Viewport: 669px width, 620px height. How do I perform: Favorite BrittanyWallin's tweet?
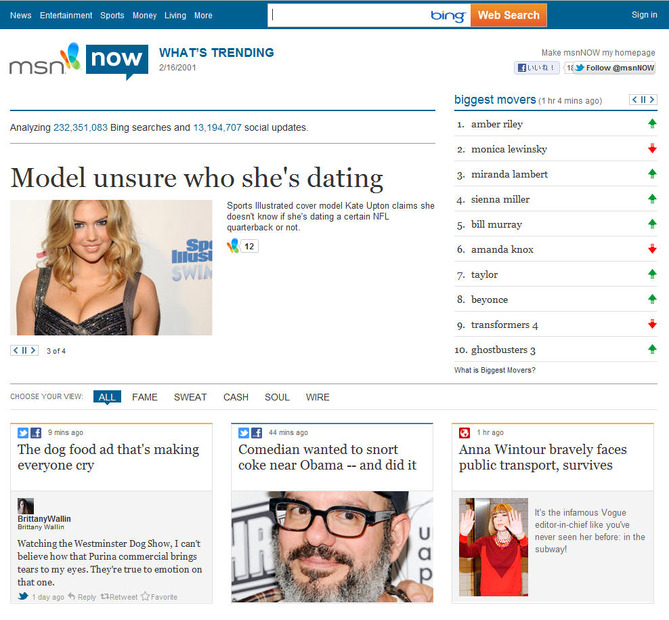tap(159, 597)
